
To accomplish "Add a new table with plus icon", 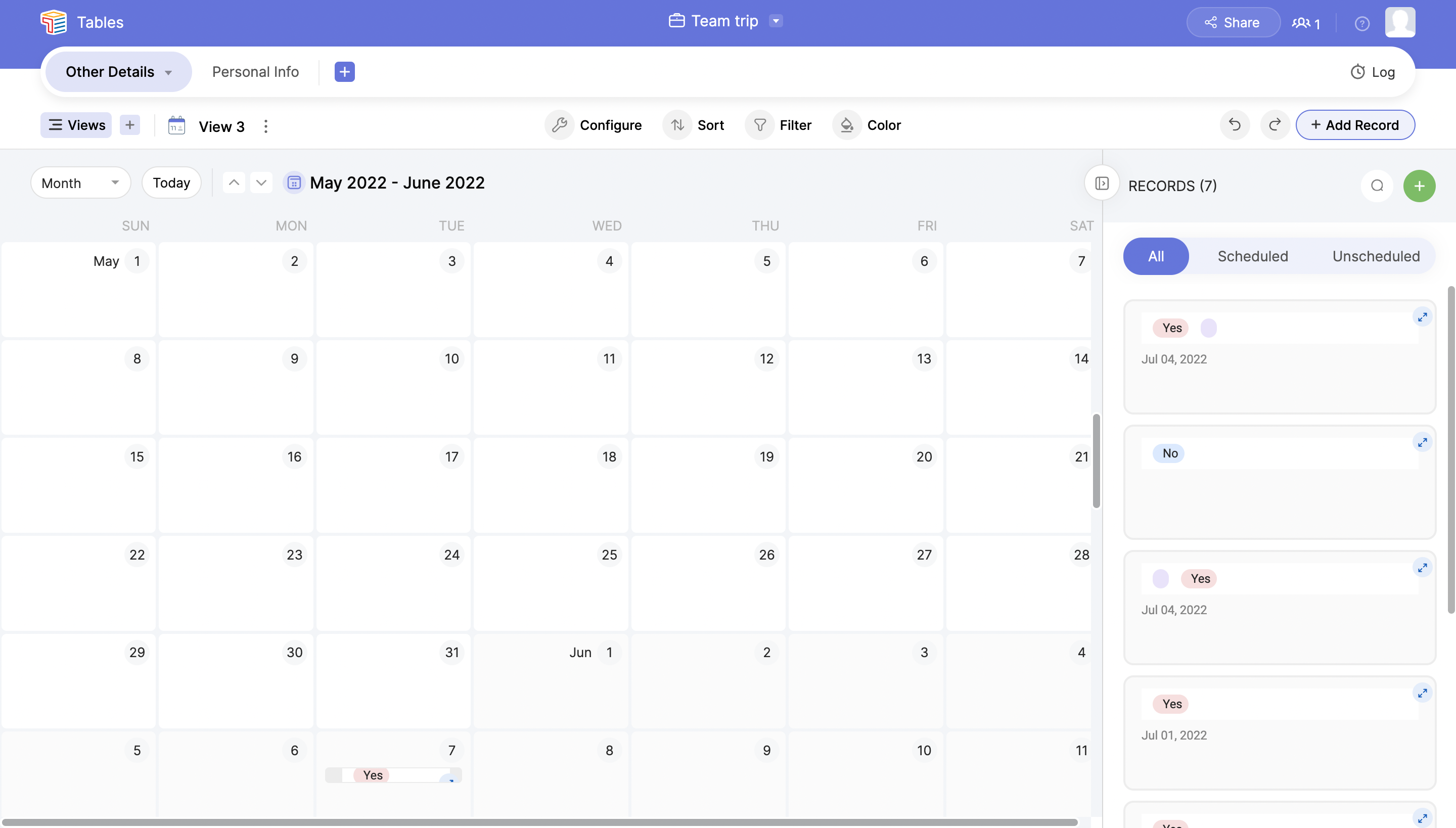I will [344, 72].
